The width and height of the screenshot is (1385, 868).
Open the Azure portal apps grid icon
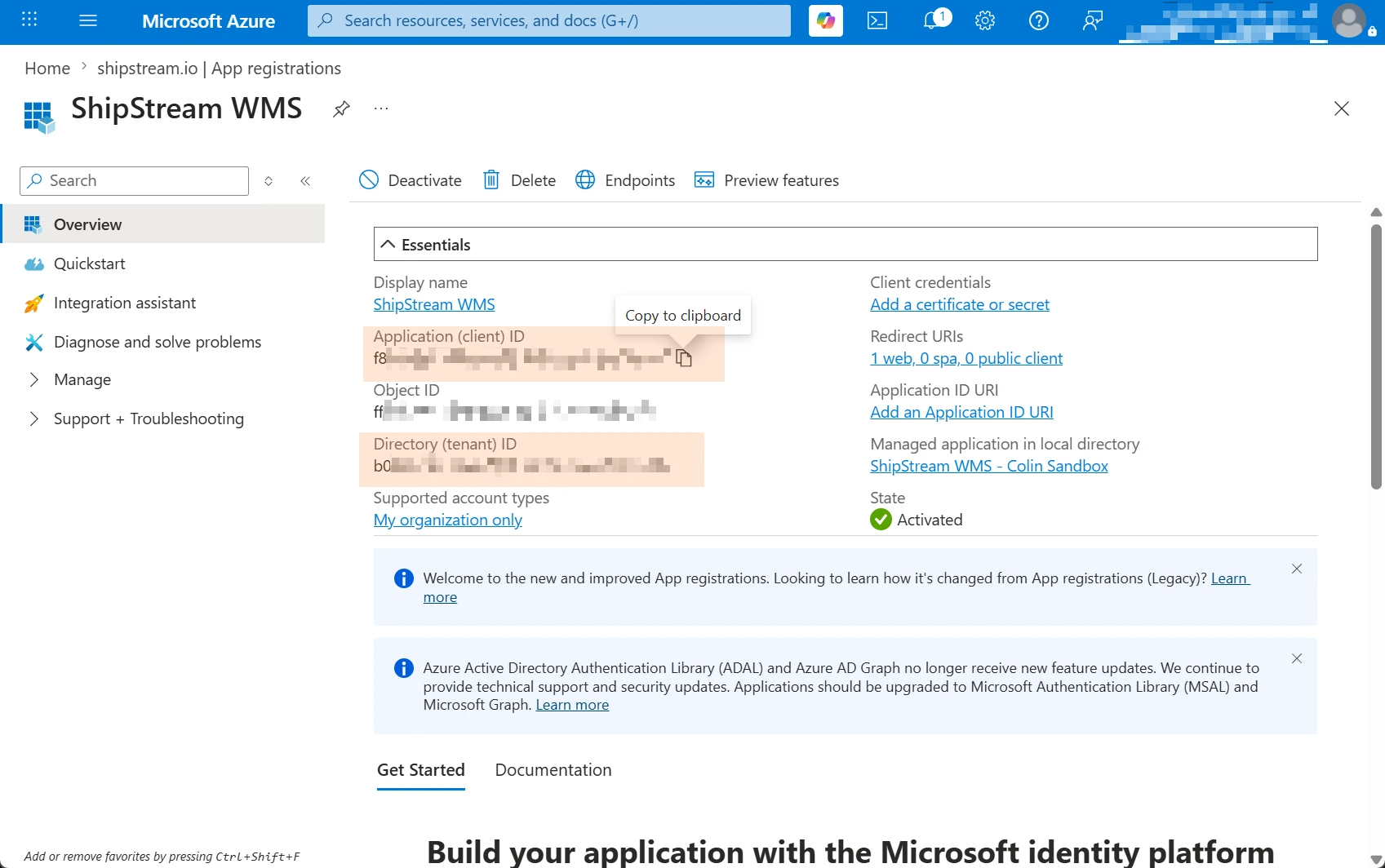29,20
